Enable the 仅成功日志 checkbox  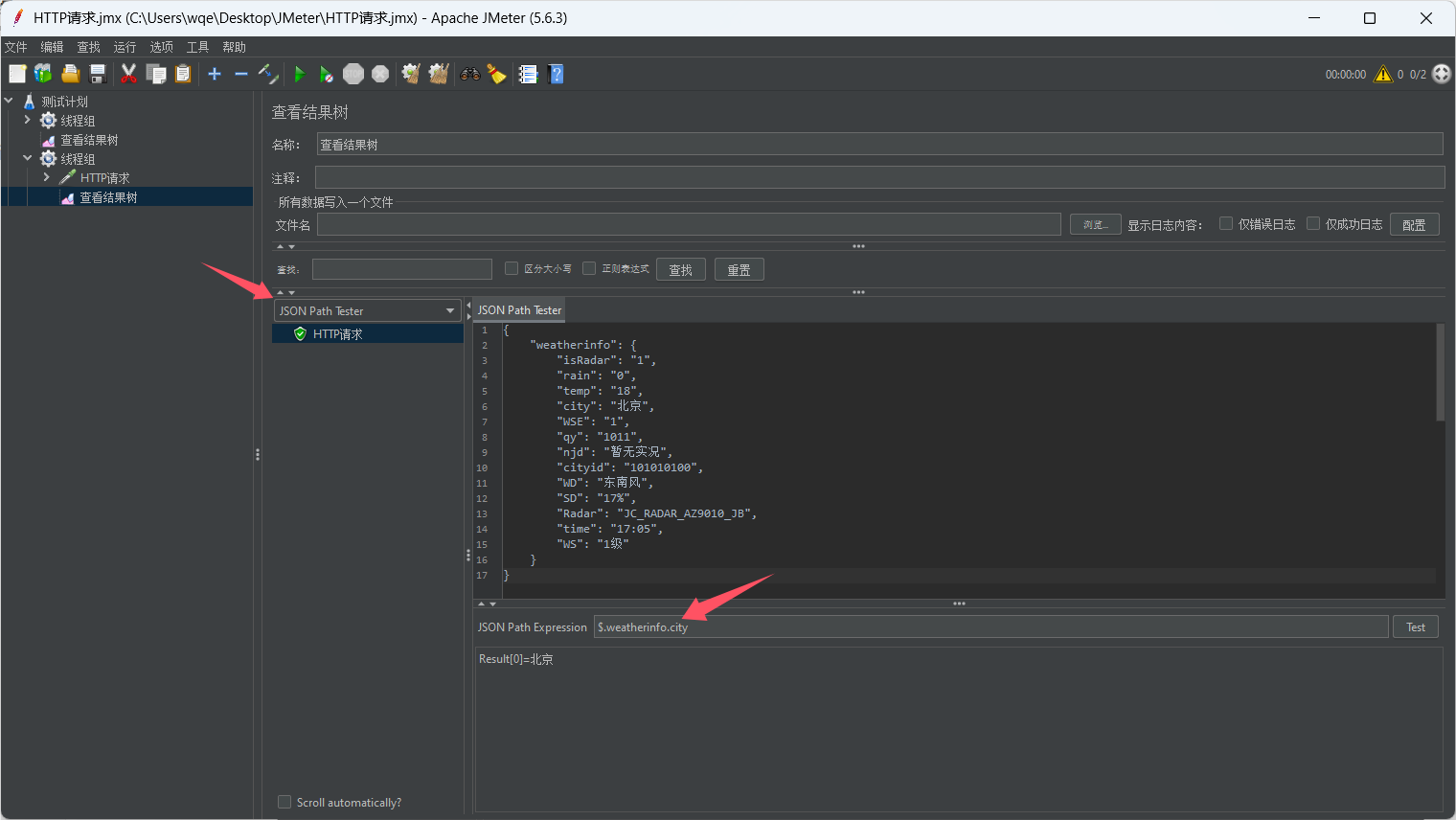(1313, 223)
